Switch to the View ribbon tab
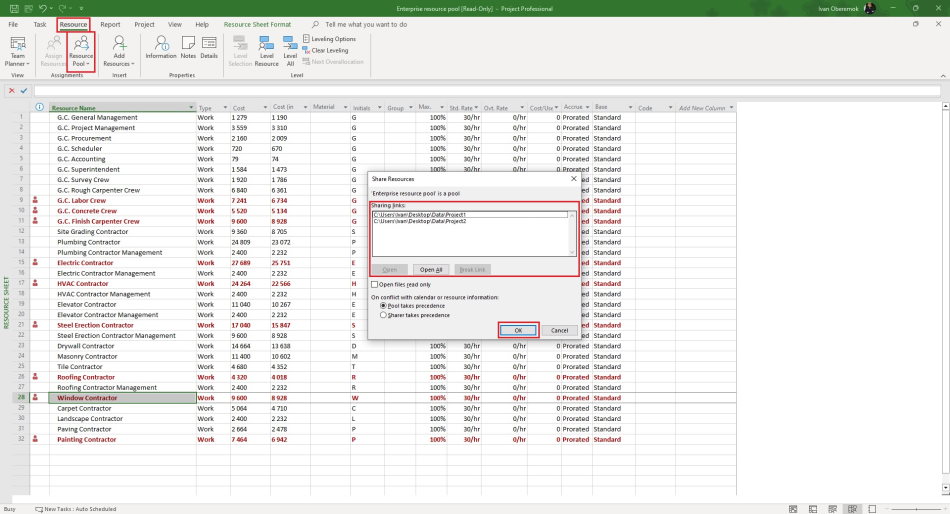This screenshot has height=514, width=950. click(175, 24)
